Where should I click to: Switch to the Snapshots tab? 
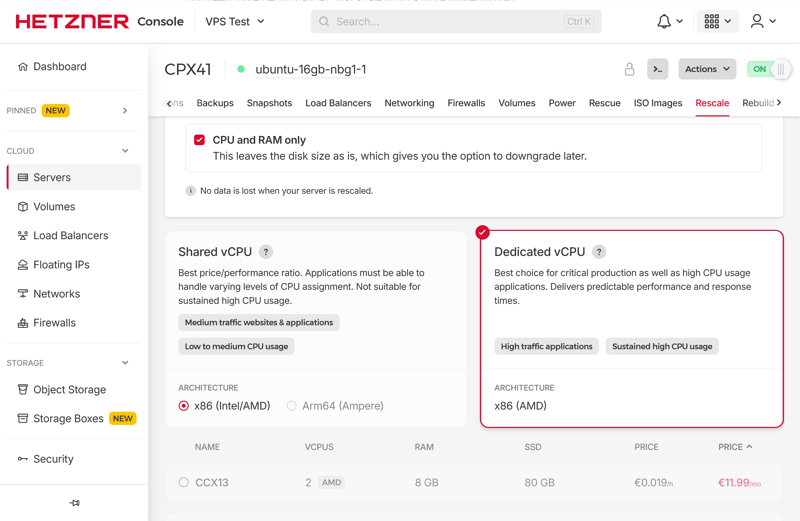coord(269,103)
